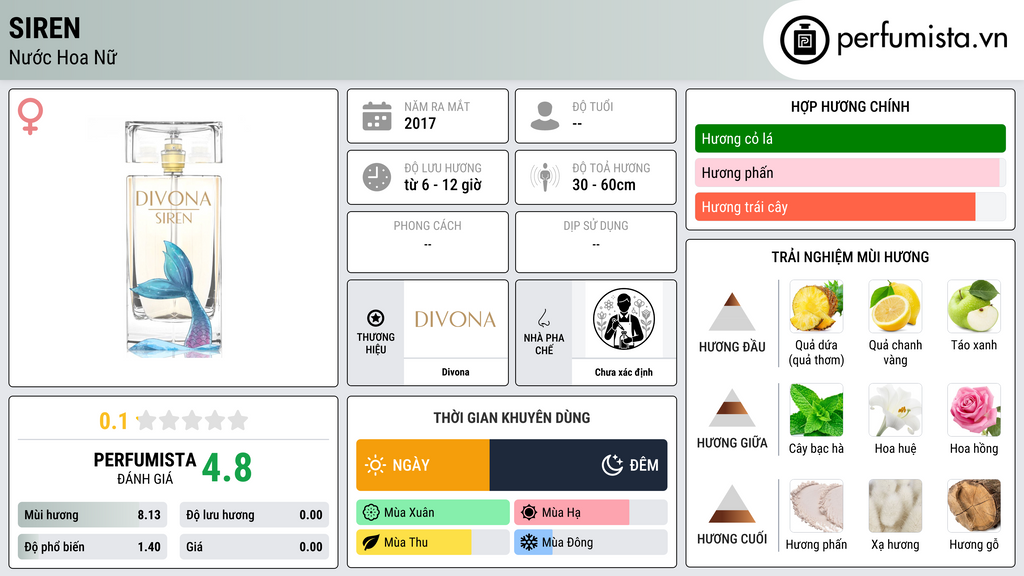The height and width of the screenshot is (576, 1024).
Task: Click the Mùa Xuân season bar
Action: point(433,513)
